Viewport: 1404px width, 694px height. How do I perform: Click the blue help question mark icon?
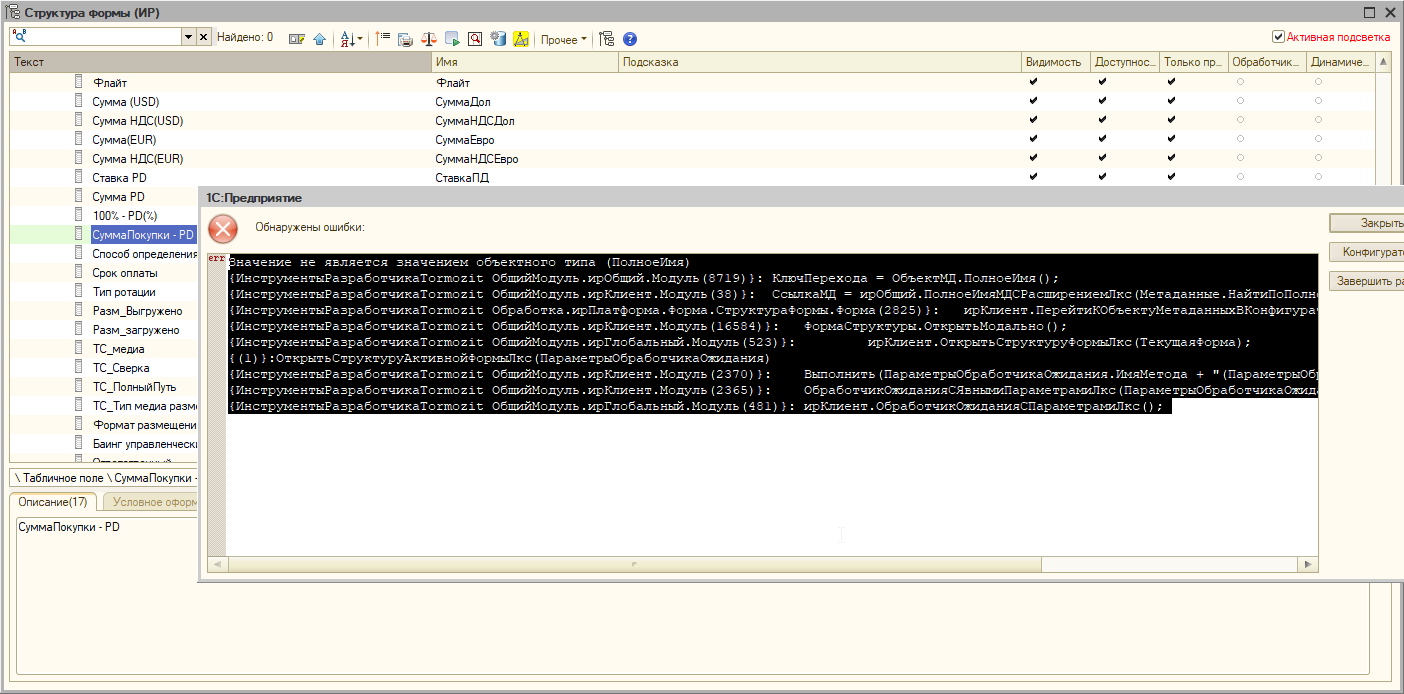[x=630, y=39]
